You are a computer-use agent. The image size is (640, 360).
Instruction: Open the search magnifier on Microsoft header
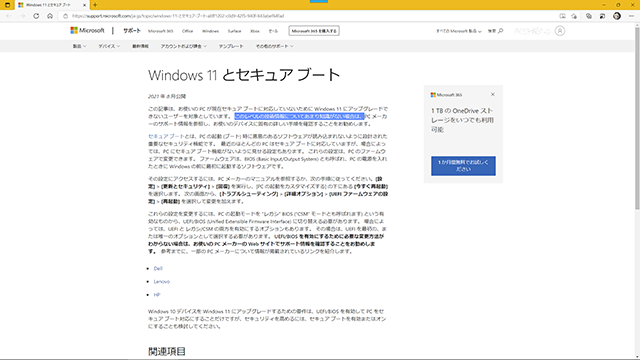500,31
